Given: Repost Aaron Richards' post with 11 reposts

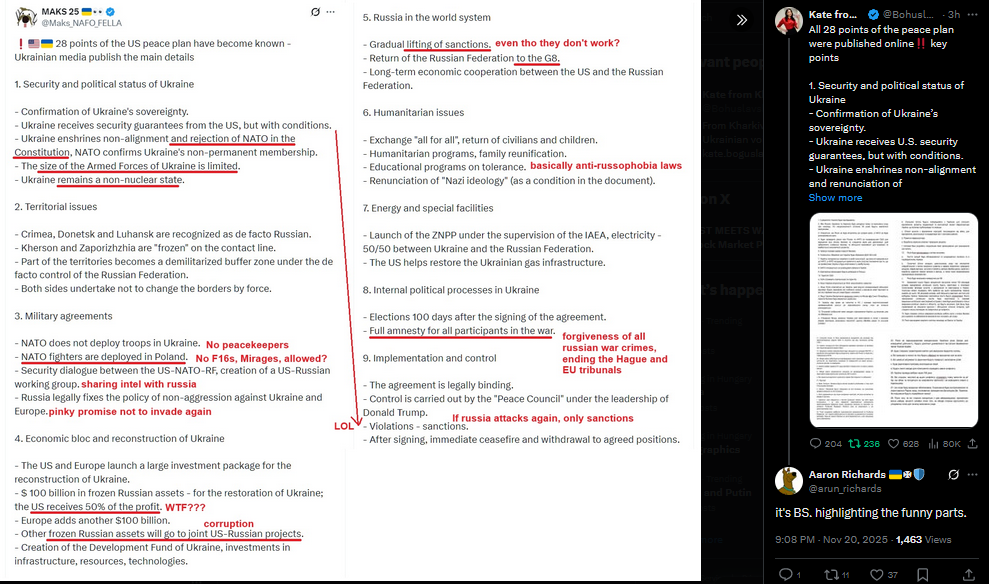Looking at the screenshot, I should [837, 575].
